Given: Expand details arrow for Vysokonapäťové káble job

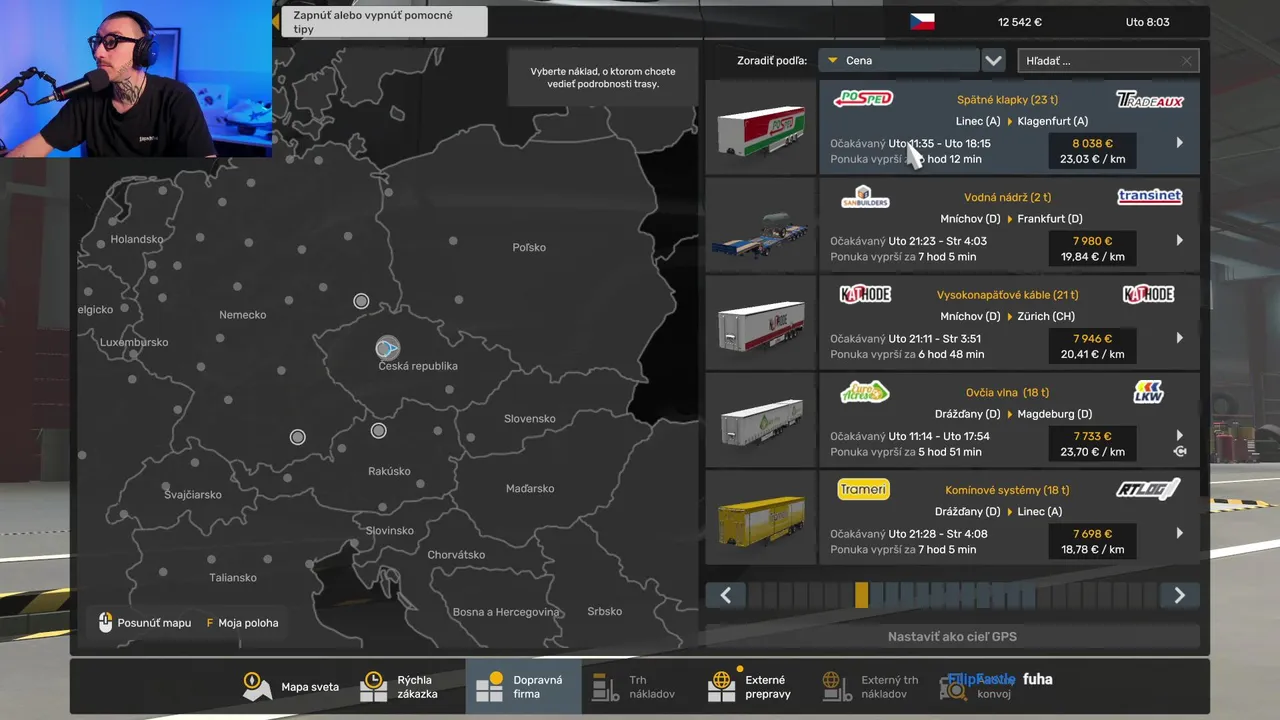Looking at the screenshot, I should tap(1180, 338).
